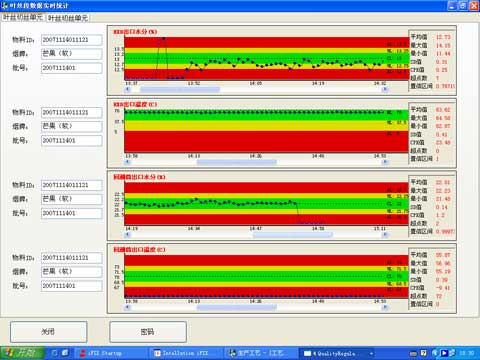Click right scroll arrow under 回潮筒出口水分 chart
480x360 pixels.
point(385,235)
